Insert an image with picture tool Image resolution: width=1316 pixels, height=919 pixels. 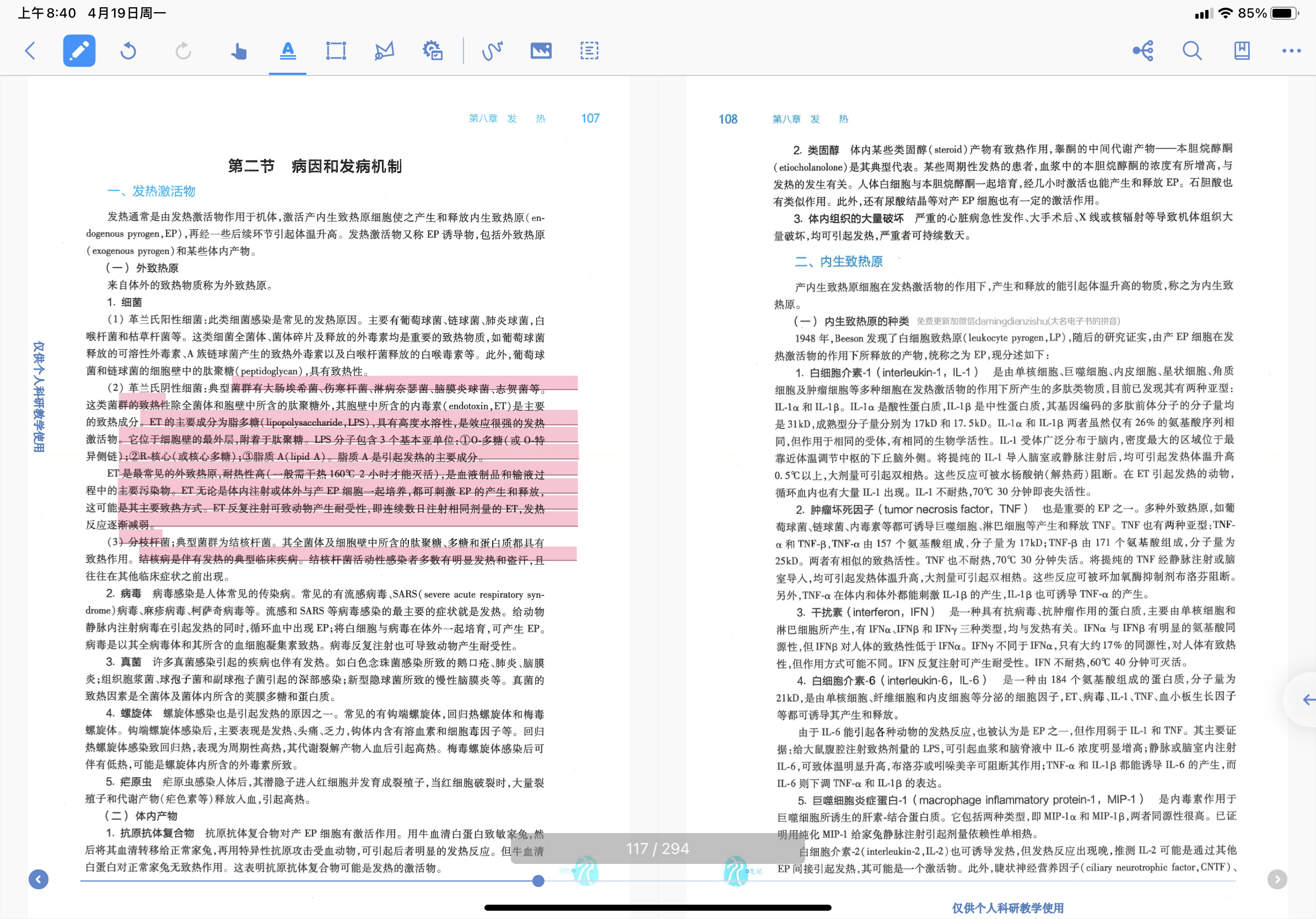(x=541, y=51)
